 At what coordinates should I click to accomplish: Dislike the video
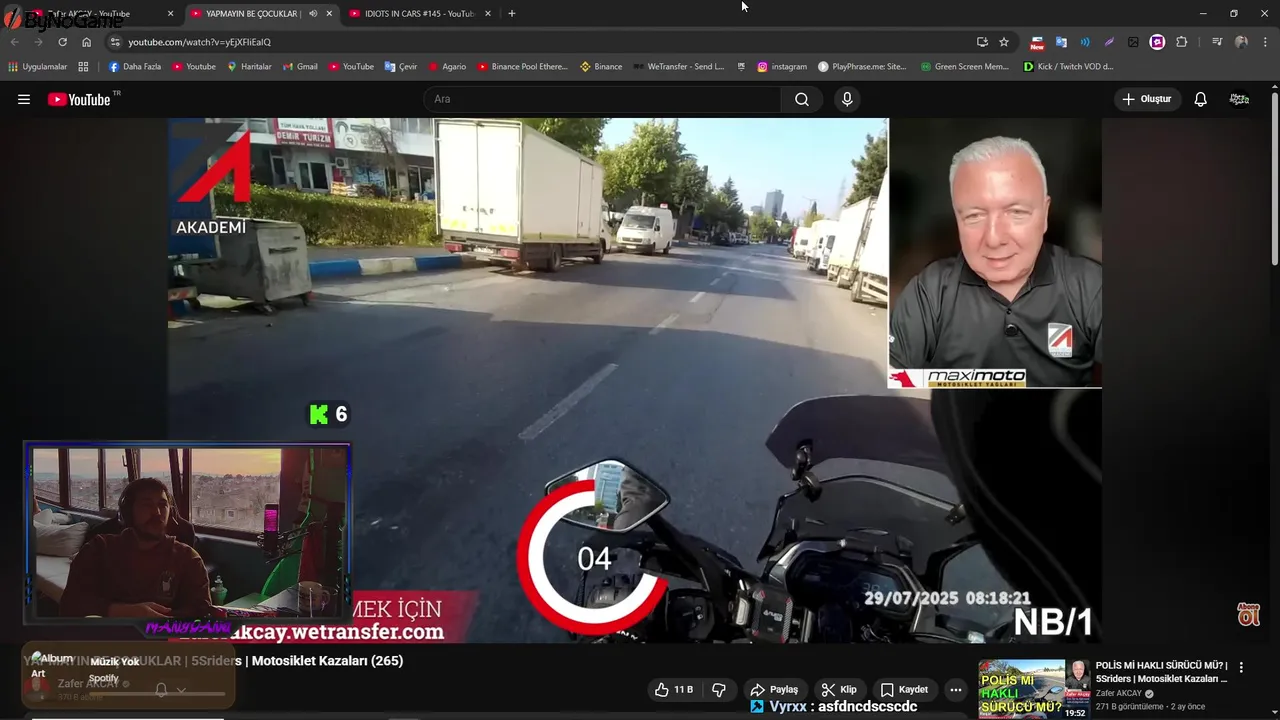(719, 690)
